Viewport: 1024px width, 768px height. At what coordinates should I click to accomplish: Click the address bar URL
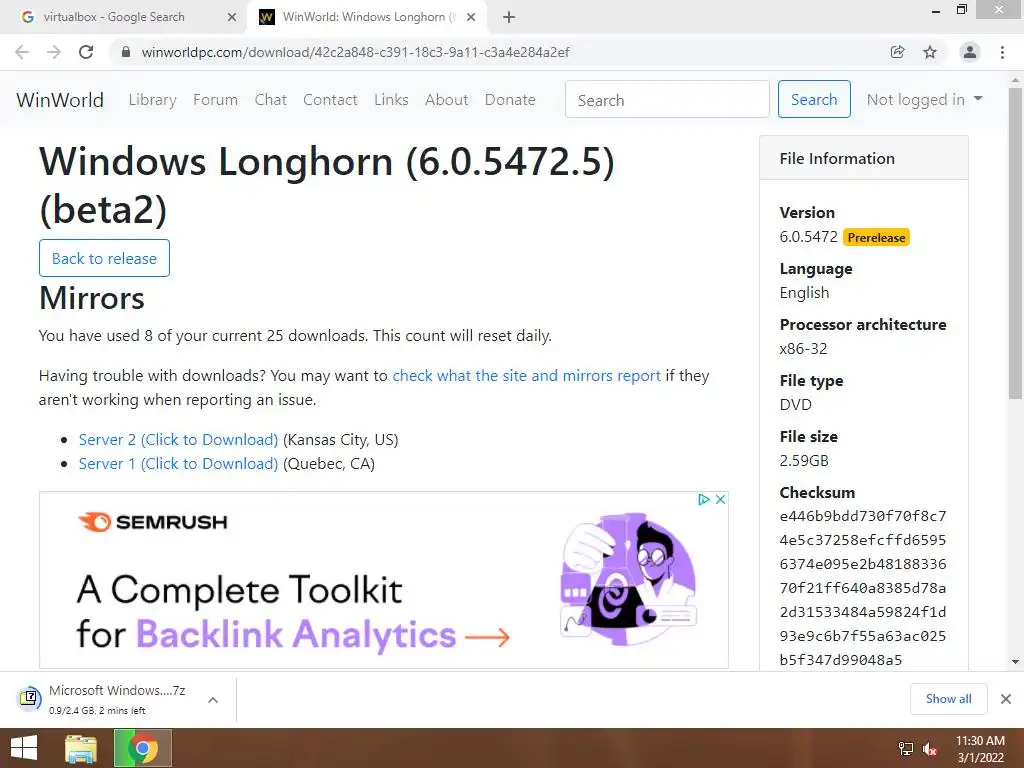coord(355,52)
